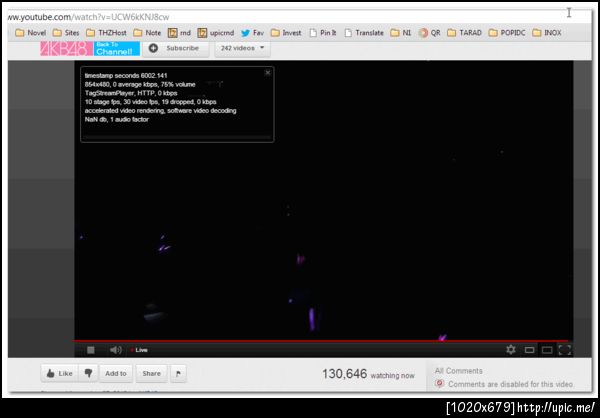Switch to large player size
Image resolution: width=600 pixels, height=418 pixels.
coord(547,350)
